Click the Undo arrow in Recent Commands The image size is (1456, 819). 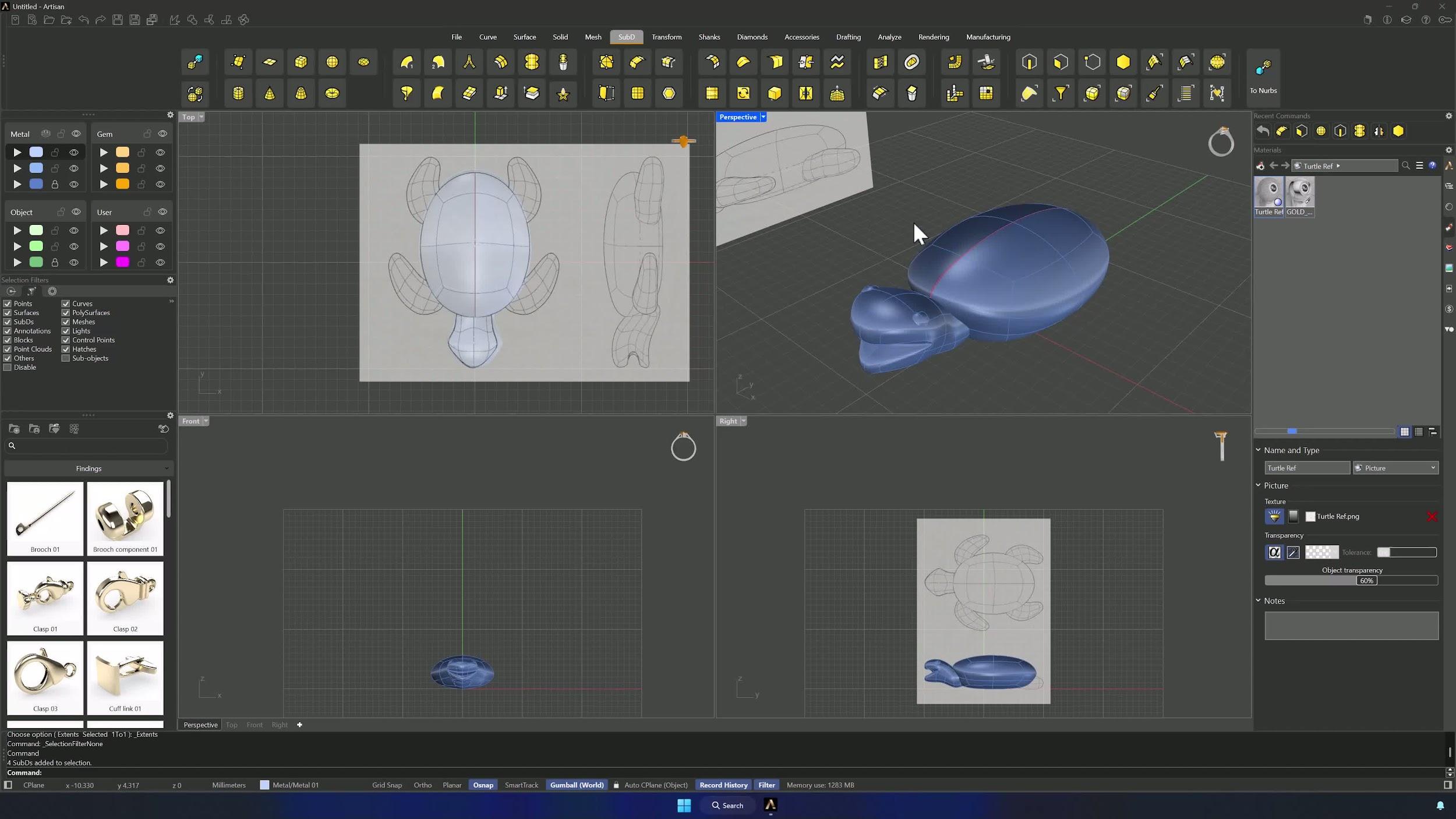pos(1263,132)
